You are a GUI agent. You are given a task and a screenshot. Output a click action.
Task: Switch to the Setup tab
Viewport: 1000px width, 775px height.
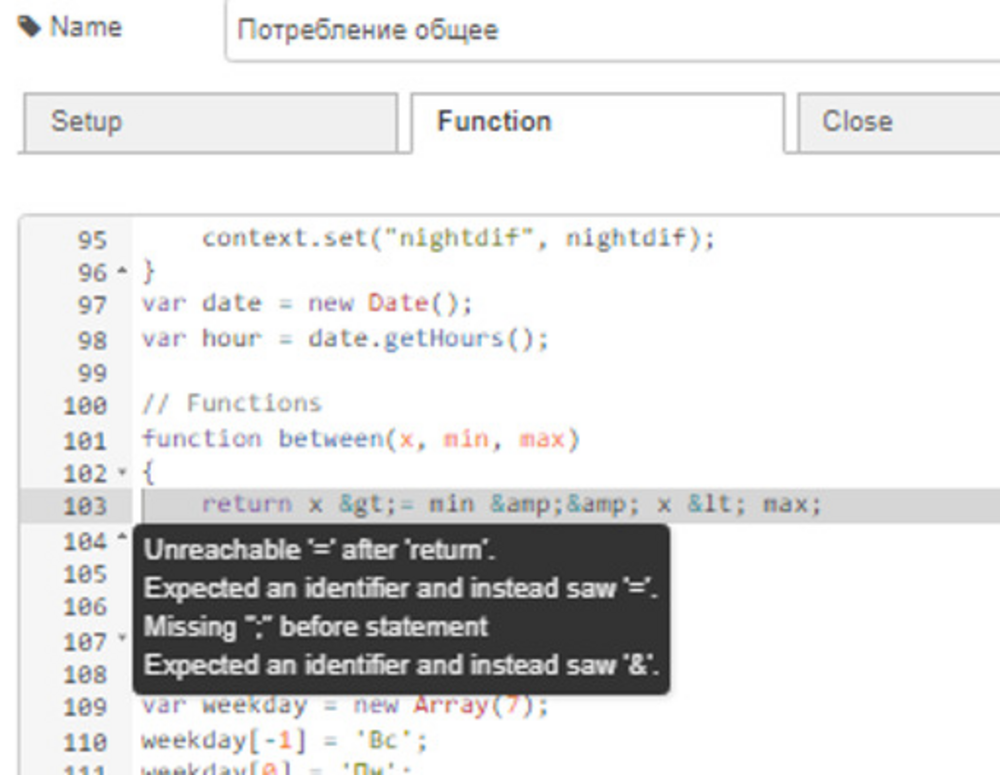[210, 122]
